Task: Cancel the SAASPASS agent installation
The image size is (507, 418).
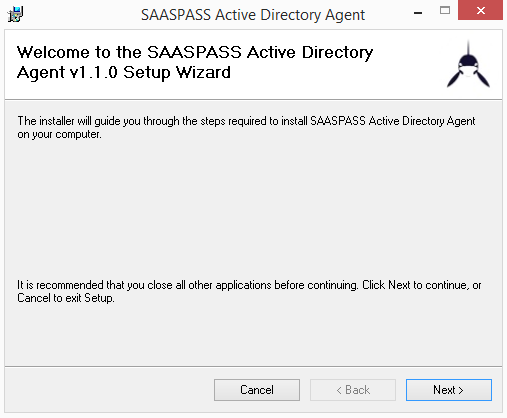Action: 257,390
